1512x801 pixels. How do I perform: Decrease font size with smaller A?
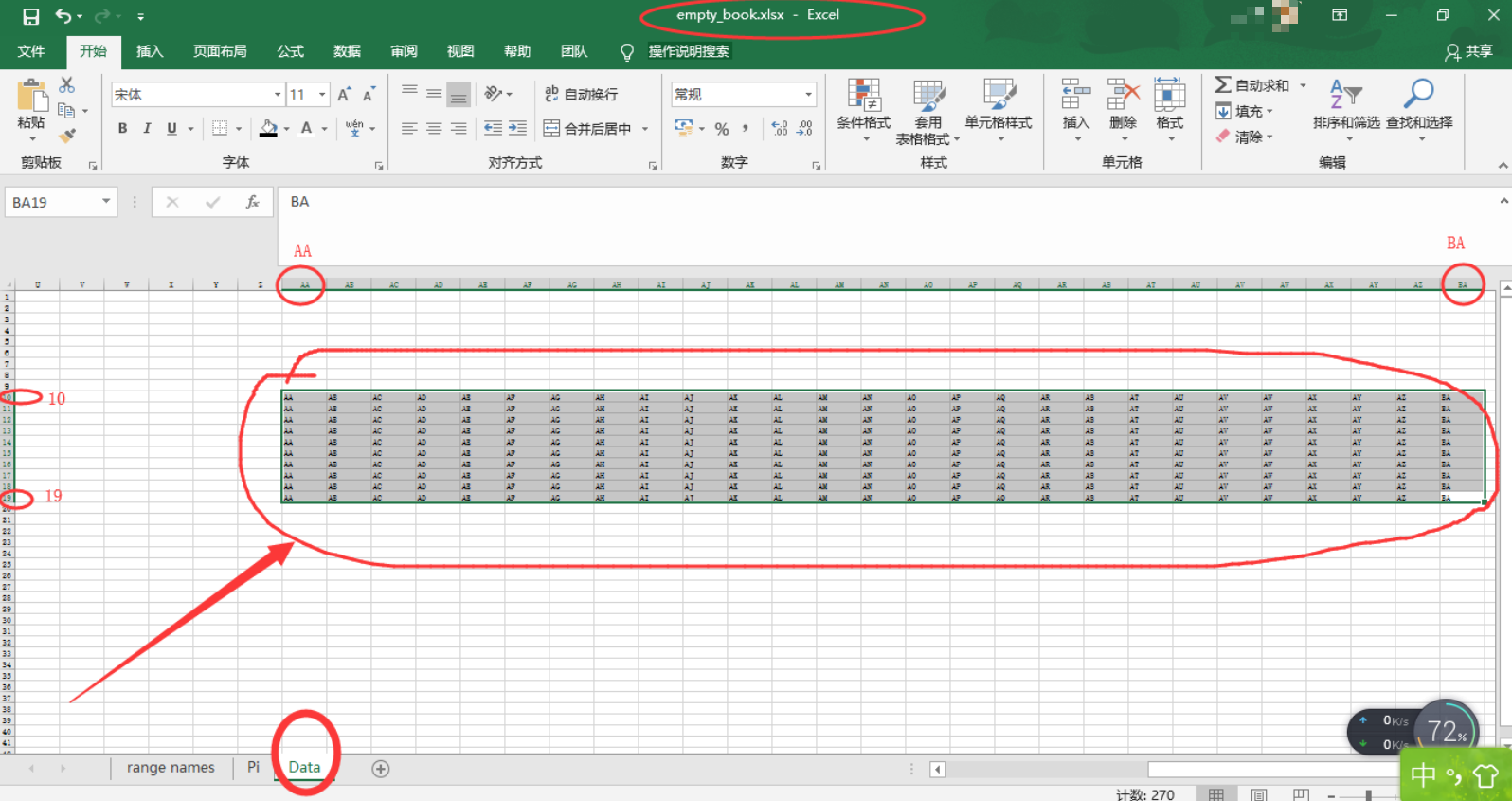click(369, 95)
